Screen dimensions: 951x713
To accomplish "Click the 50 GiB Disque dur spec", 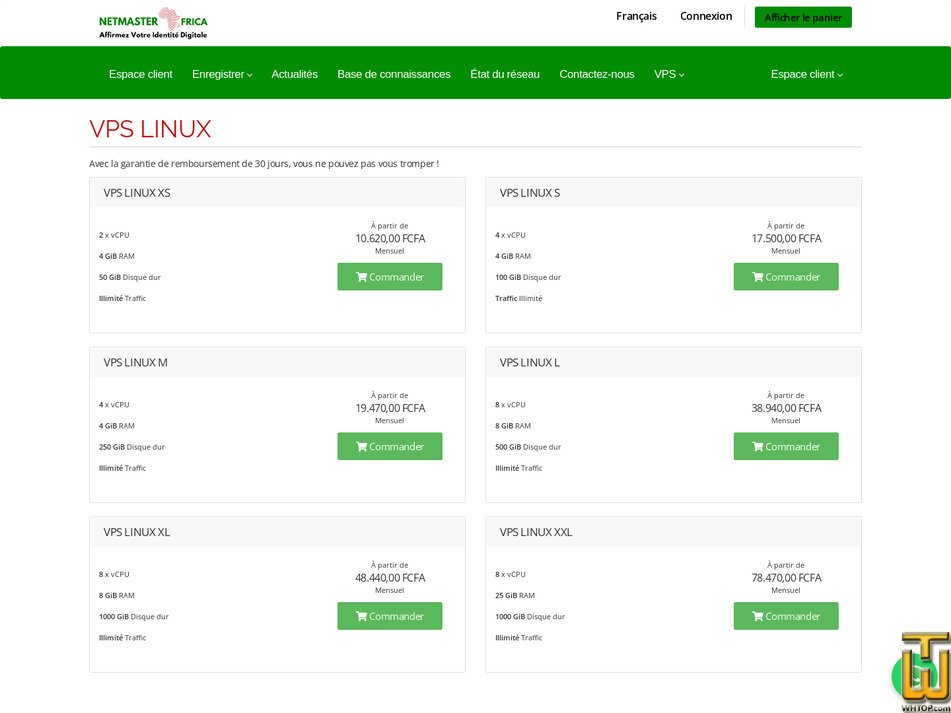I will tap(130, 278).
